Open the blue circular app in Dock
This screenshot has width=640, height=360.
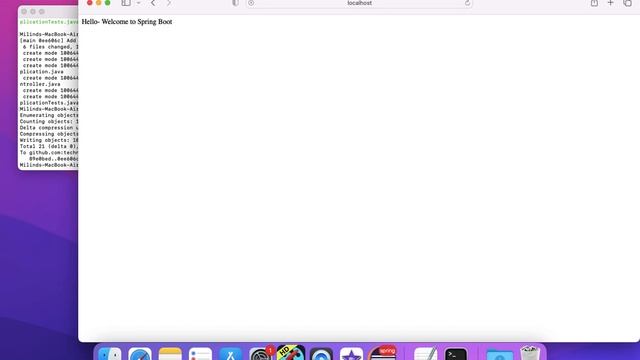[321, 354]
